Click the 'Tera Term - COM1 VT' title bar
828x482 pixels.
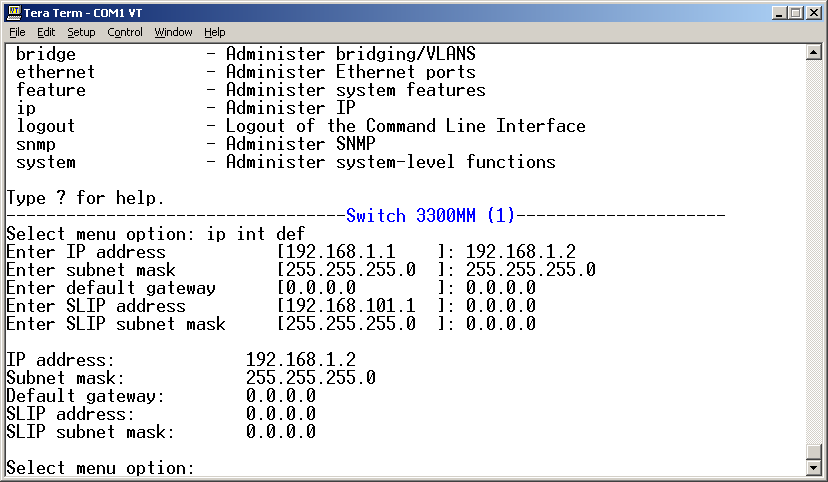click(400, 13)
